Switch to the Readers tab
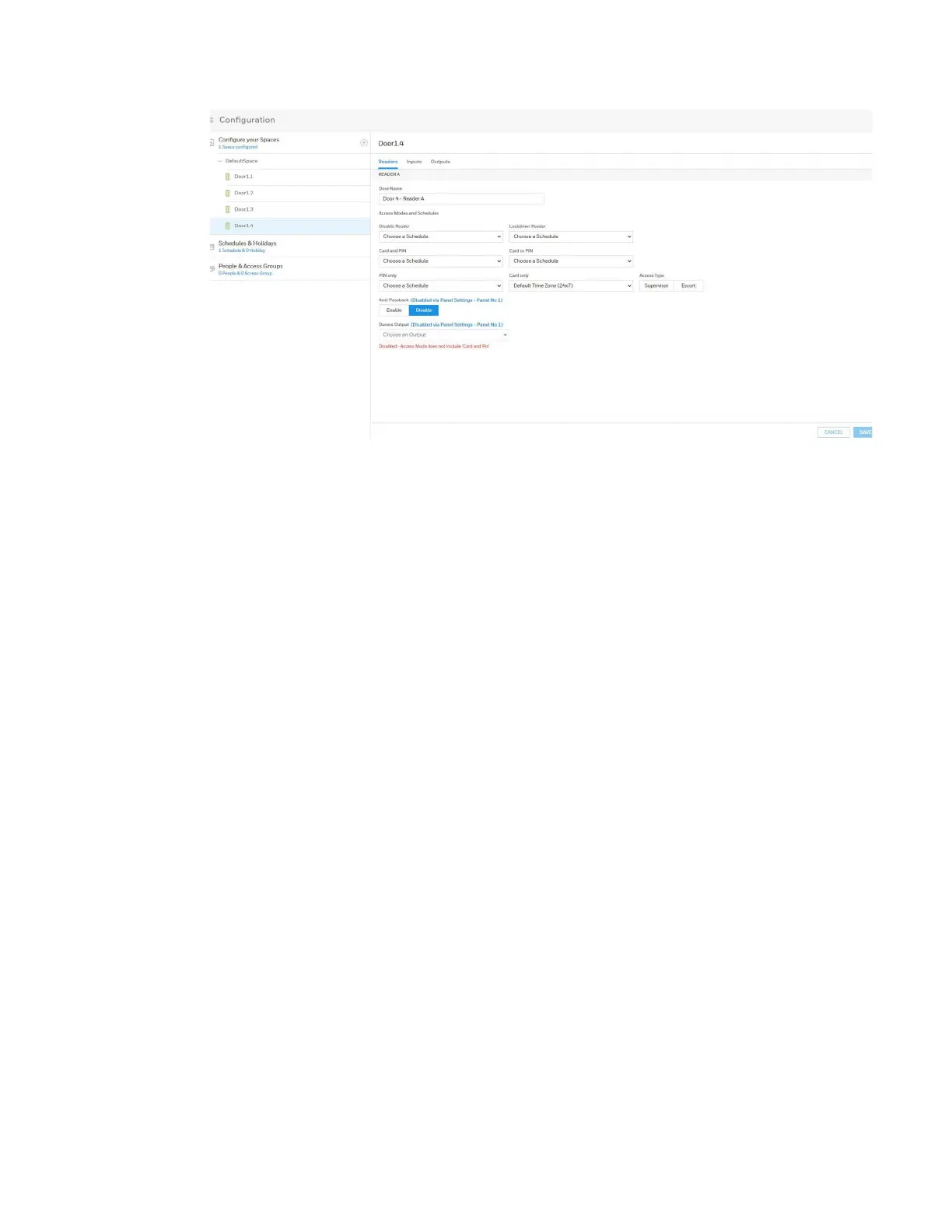952x1232 pixels. tap(388, 162)
